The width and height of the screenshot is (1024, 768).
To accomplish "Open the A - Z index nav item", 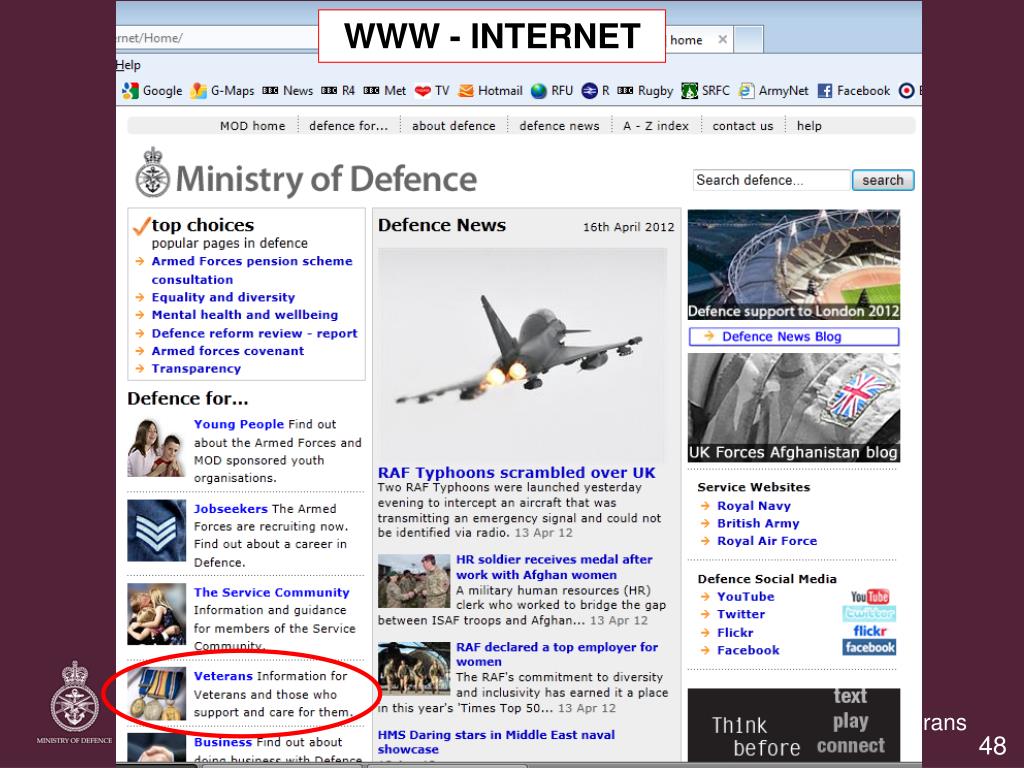I will (x=656, y=125).
